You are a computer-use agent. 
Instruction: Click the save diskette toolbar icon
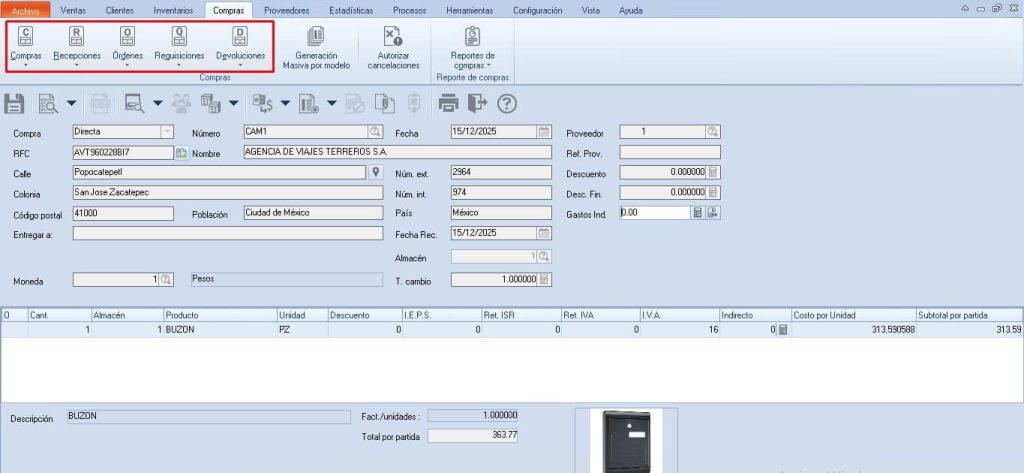pyautogui.click(x=14, y=103)
